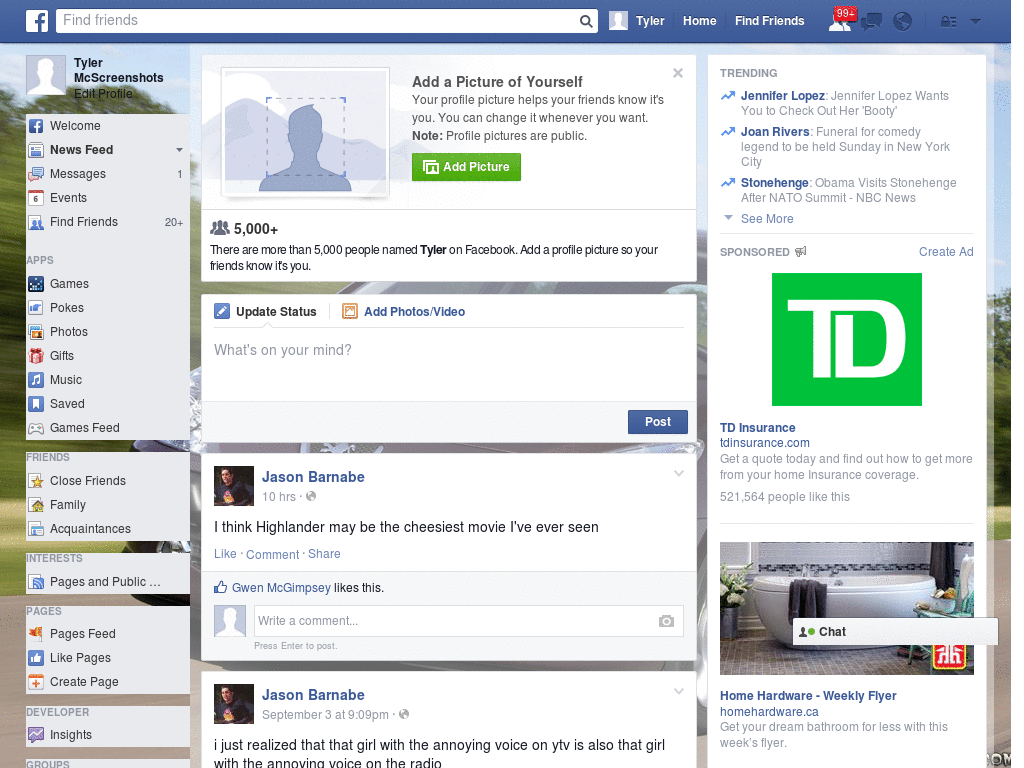
Task: Open Tyler profile in top bar
Action: (x=637, y=21)
